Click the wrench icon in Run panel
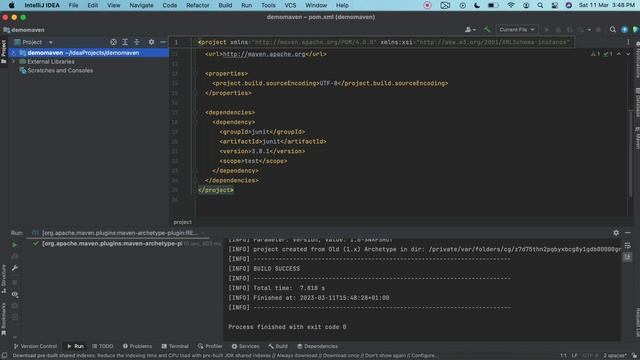 click(x=15, y=268)
